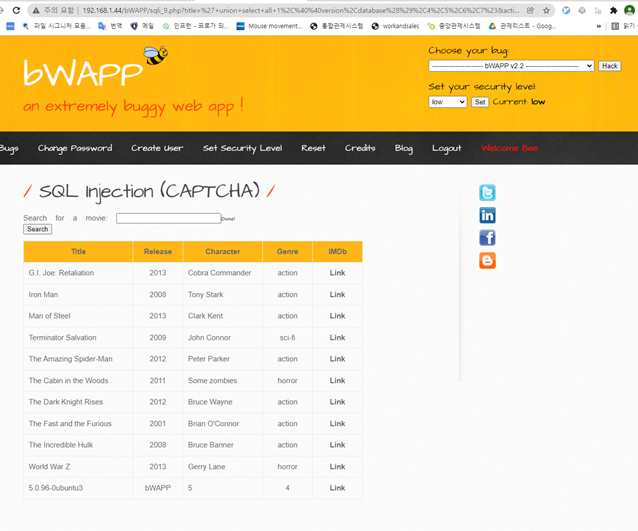Expand the security level dropdown set to low
638x531 pixels.
448,102
